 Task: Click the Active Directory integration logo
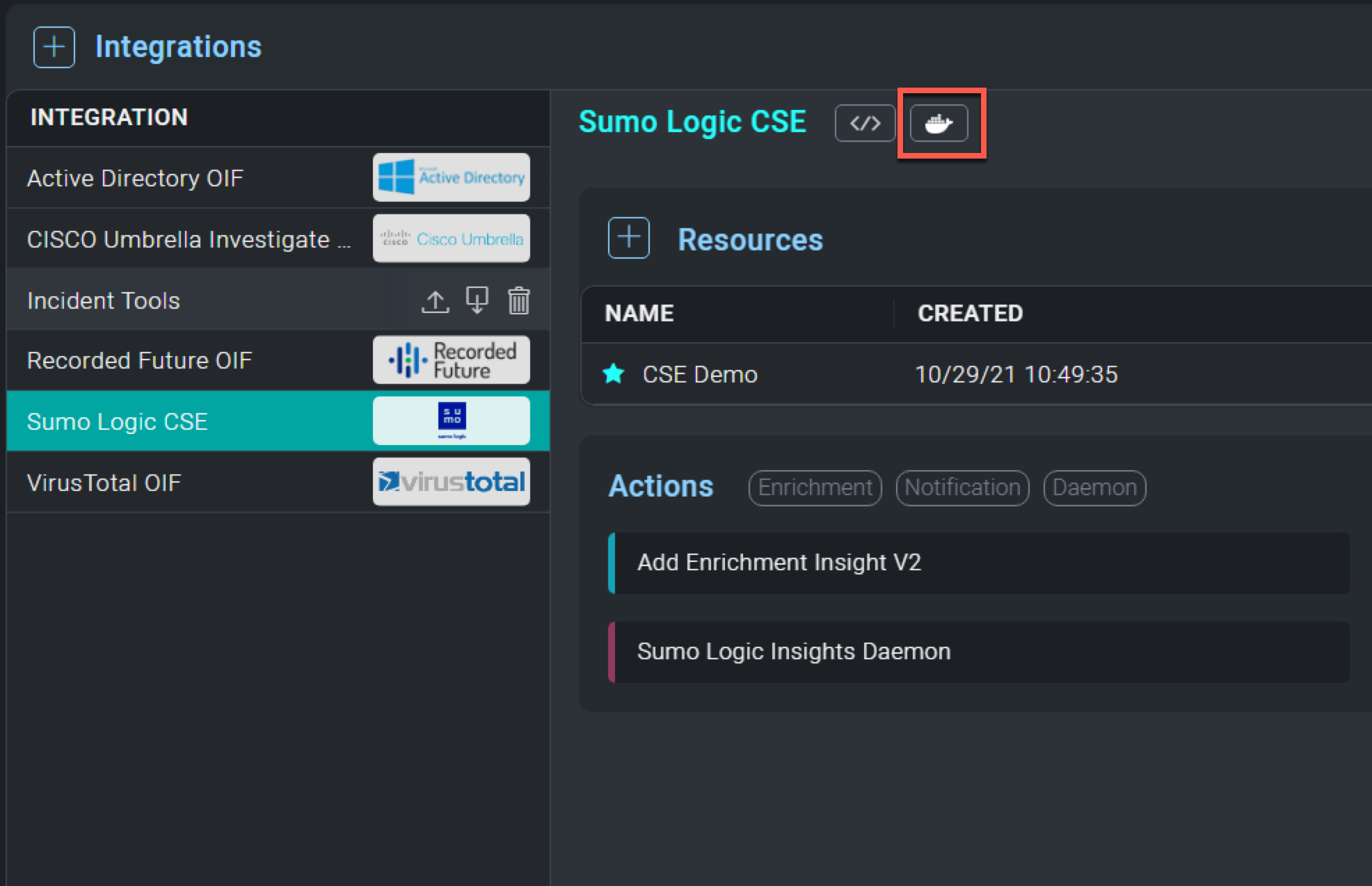pos(449,177)
